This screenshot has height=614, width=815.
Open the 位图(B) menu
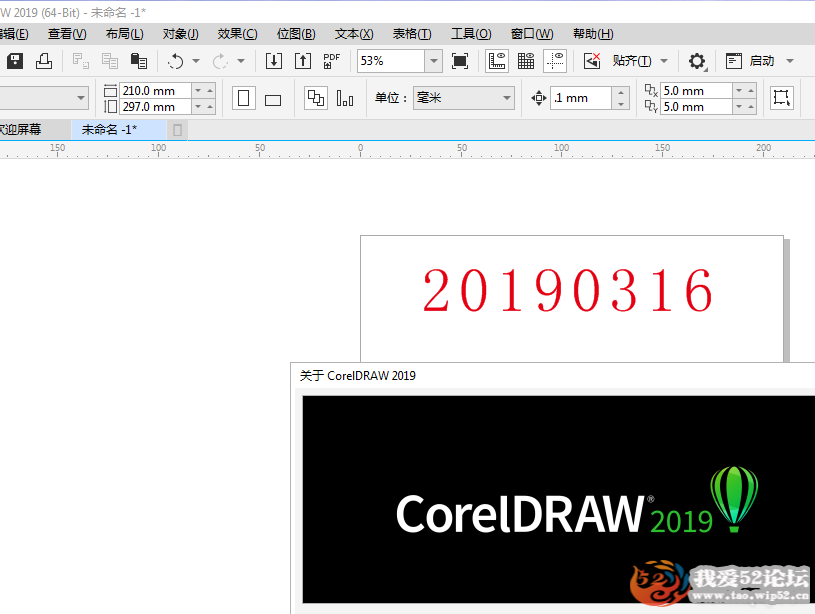[296, 34]
